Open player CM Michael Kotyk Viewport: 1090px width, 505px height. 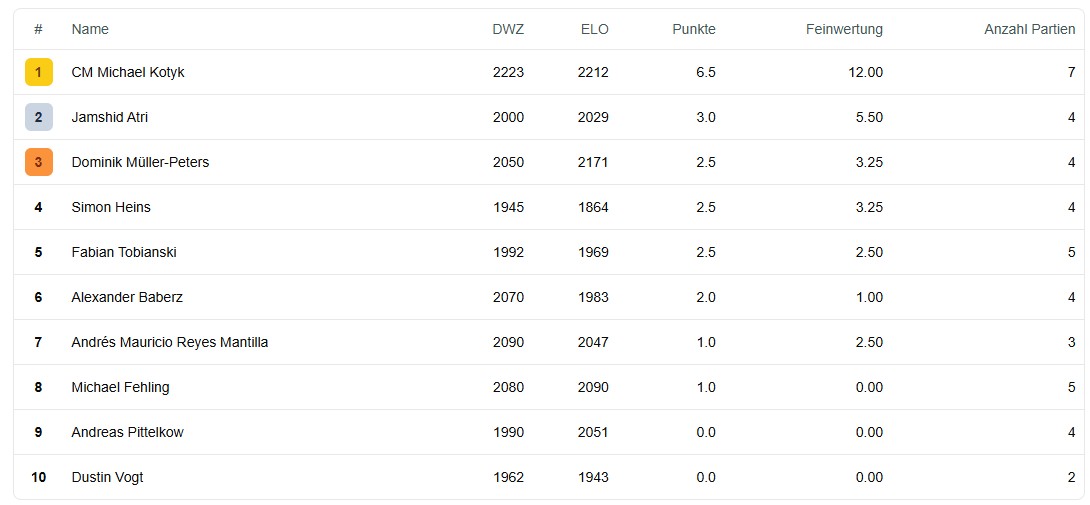point(128,72)
